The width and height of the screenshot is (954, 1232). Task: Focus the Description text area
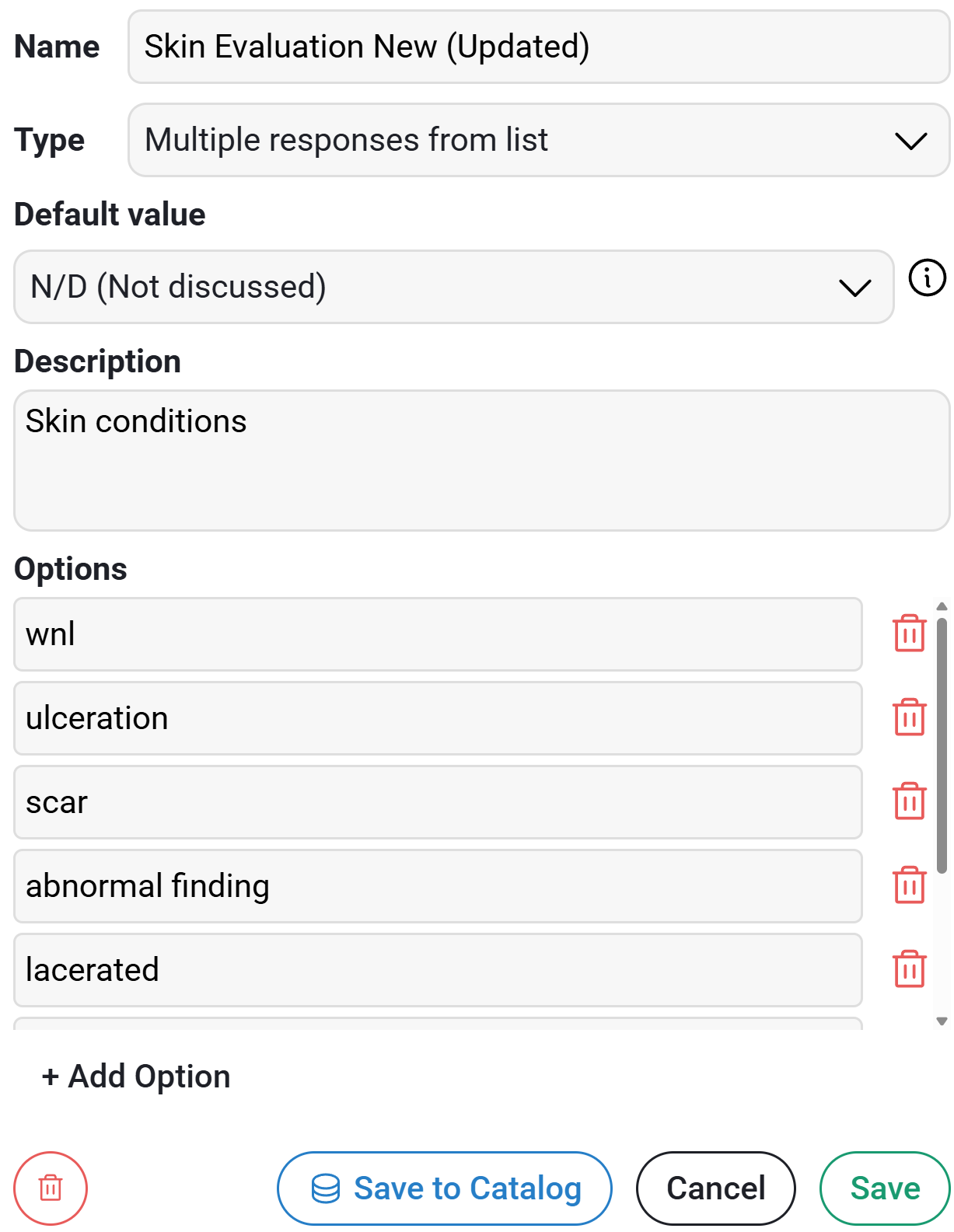click(481, 461)
